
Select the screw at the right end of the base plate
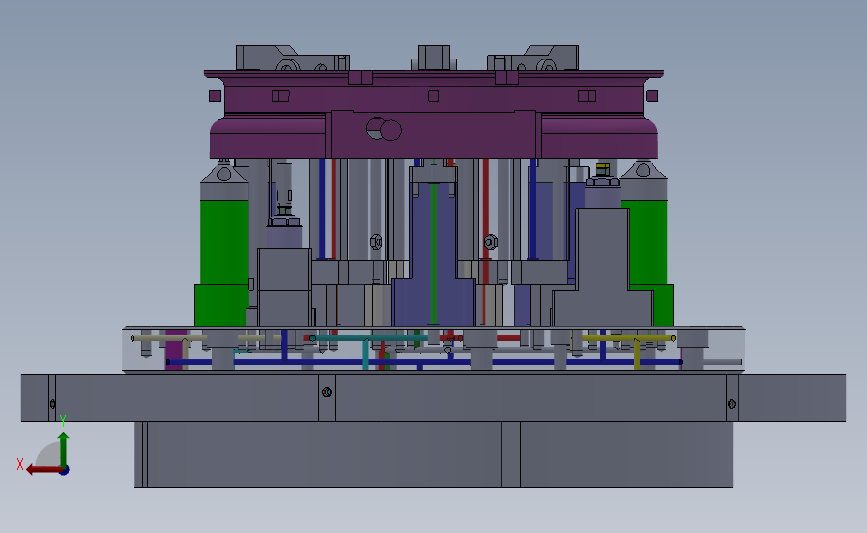pos(732,404)
